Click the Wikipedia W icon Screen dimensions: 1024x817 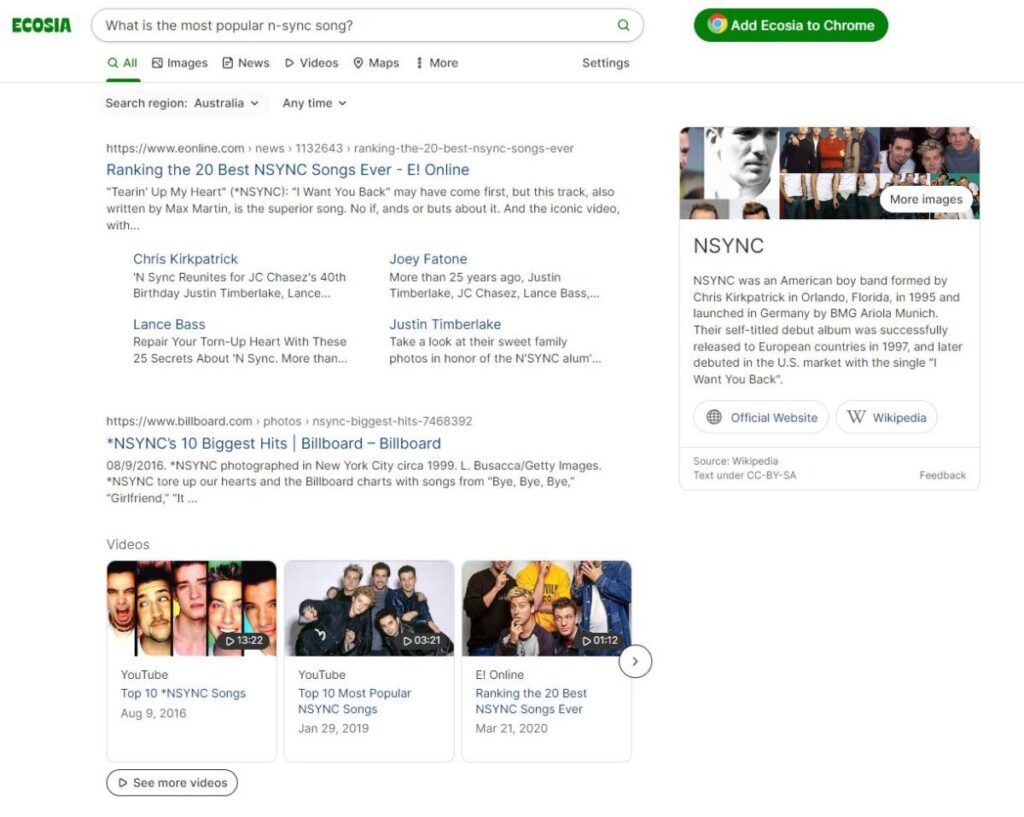point(856,417)
